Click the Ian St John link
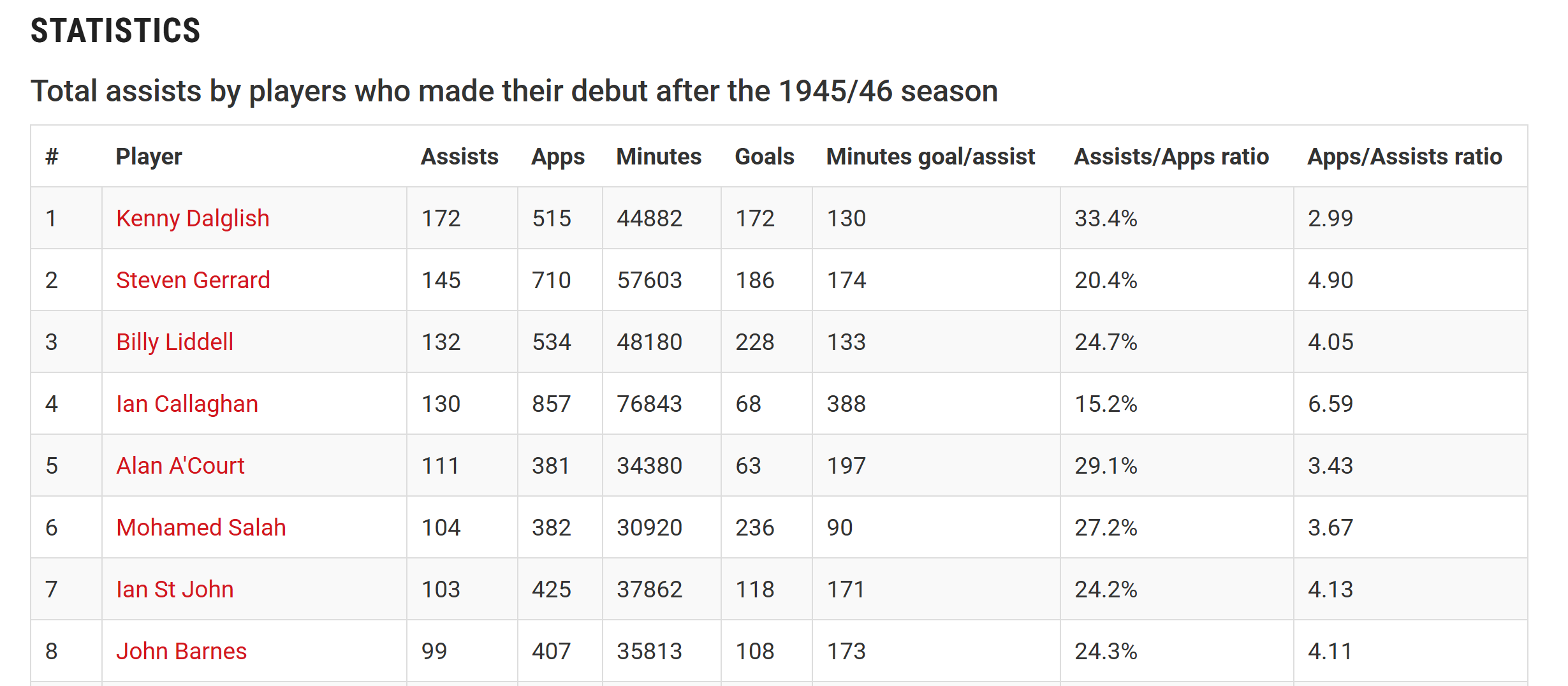Screen dimensions: 1568x686 tap(174, 590)
